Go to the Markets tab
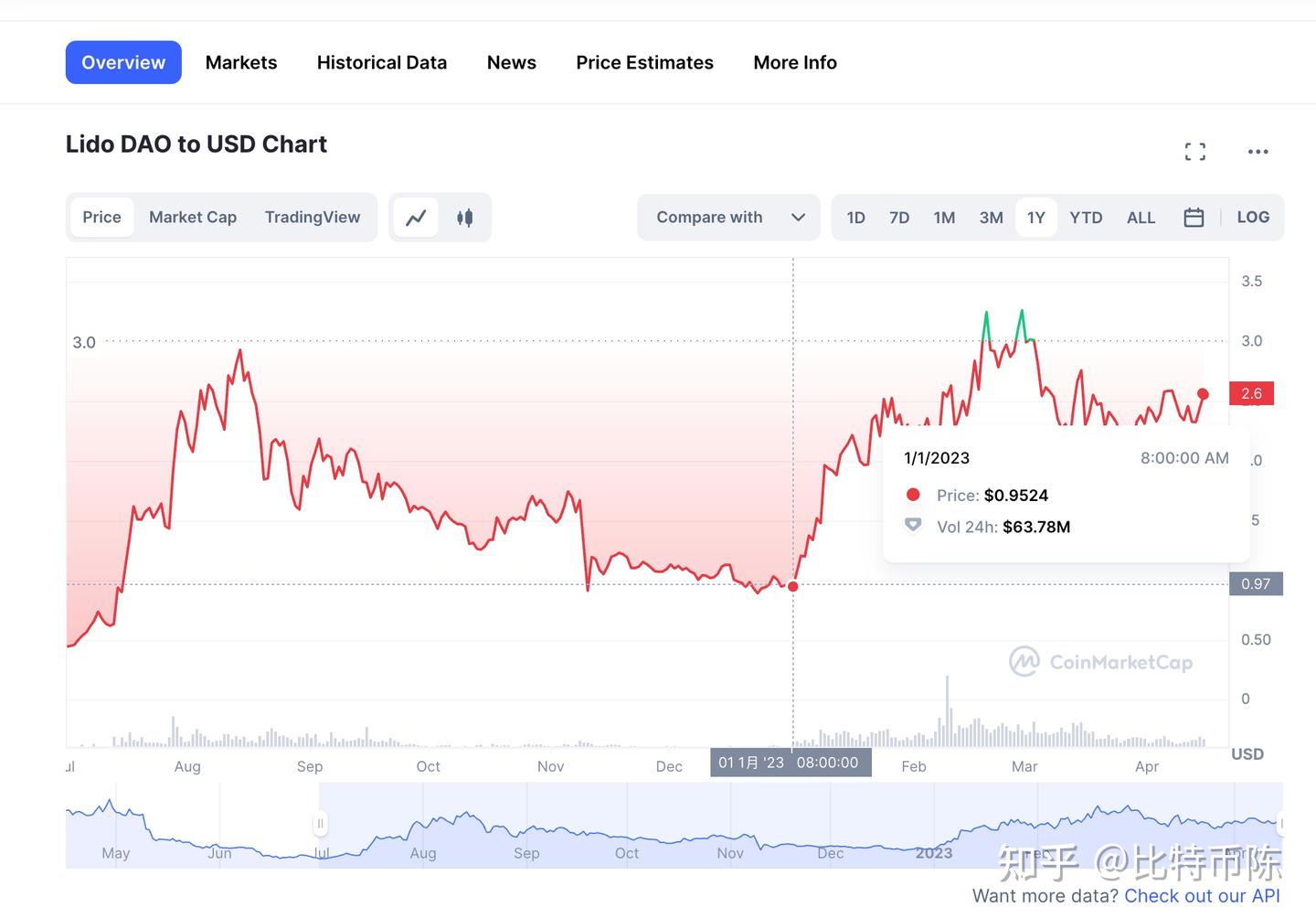Viewport: 1316px width, 918px height. click(x=241, y=63)
